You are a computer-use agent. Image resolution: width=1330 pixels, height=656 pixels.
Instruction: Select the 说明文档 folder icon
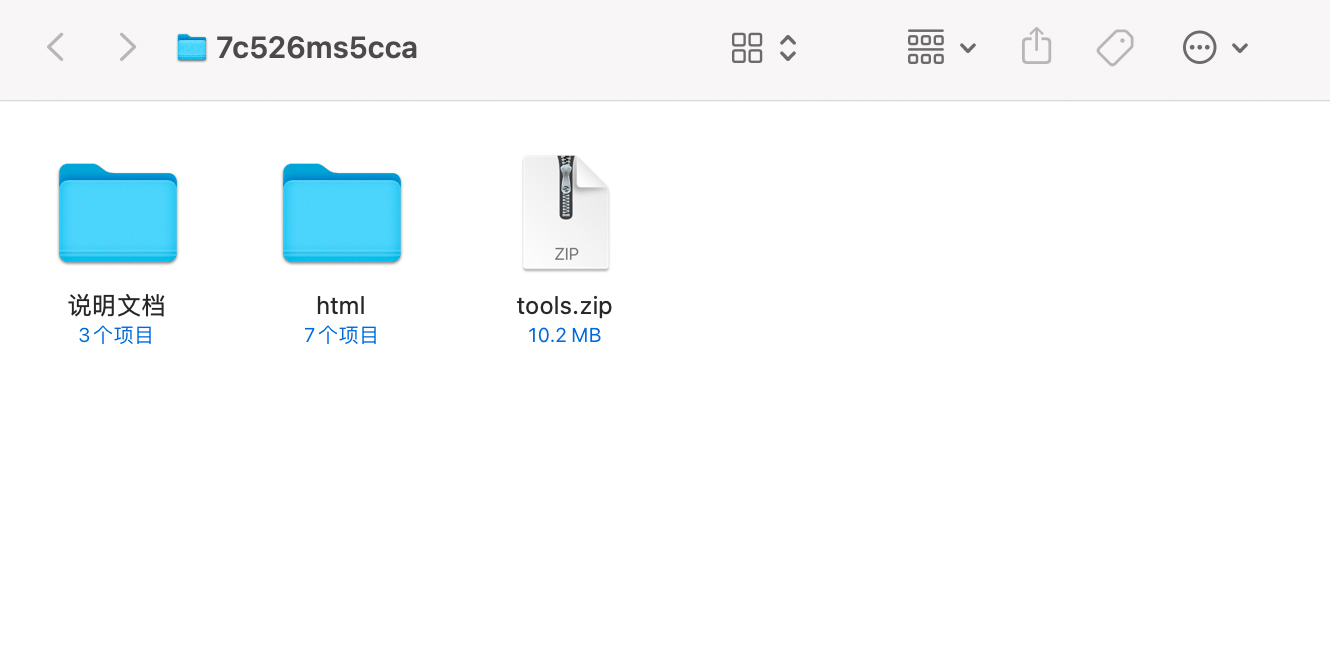pos(118,213)
